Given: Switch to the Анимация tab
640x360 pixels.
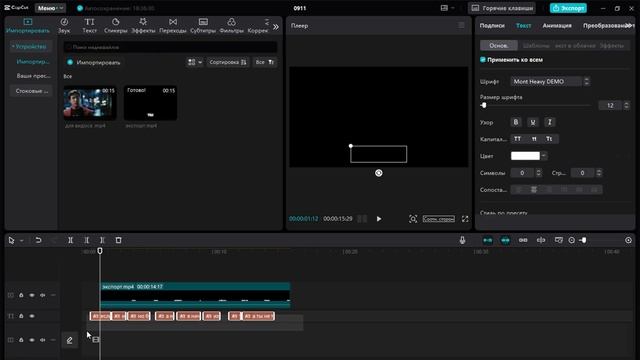Looking at the screenshot, I should [557, 25].
